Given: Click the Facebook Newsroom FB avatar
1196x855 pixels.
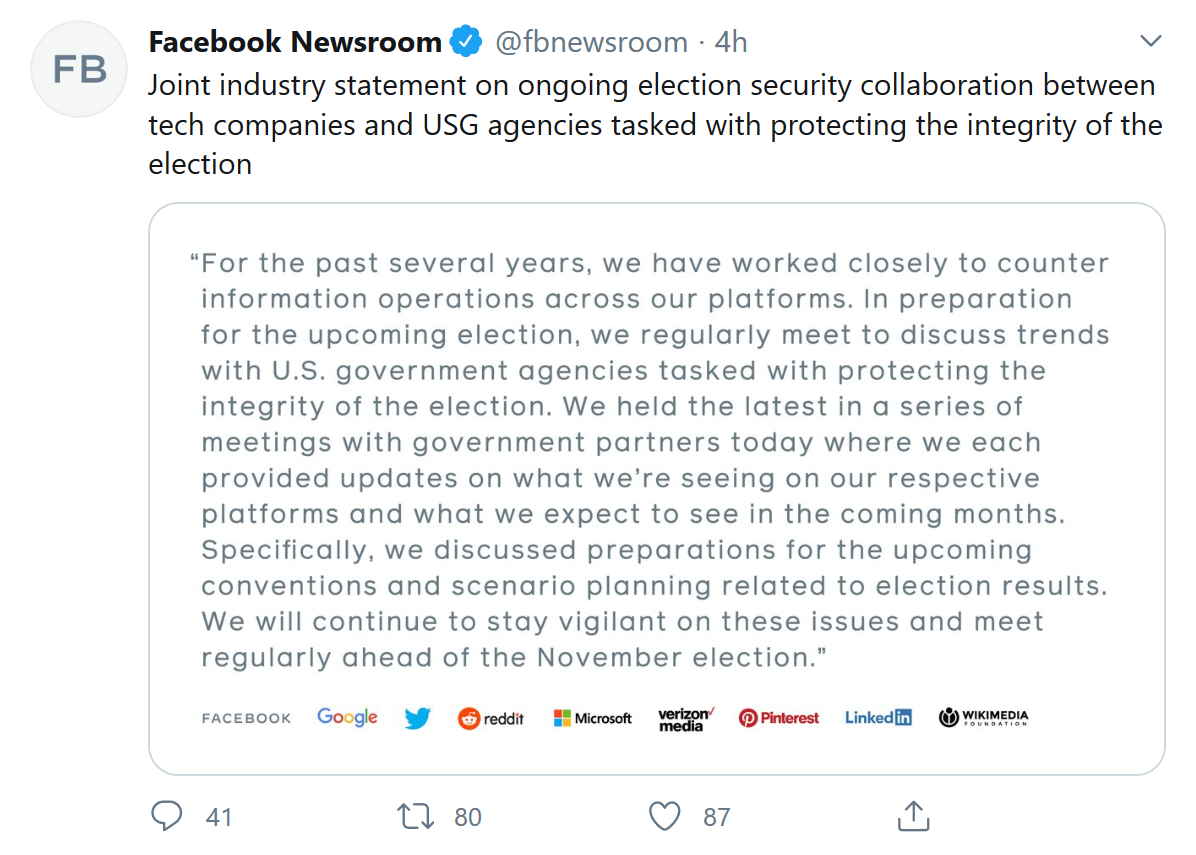Looking at the screenshot, I should tap(81, 68).
